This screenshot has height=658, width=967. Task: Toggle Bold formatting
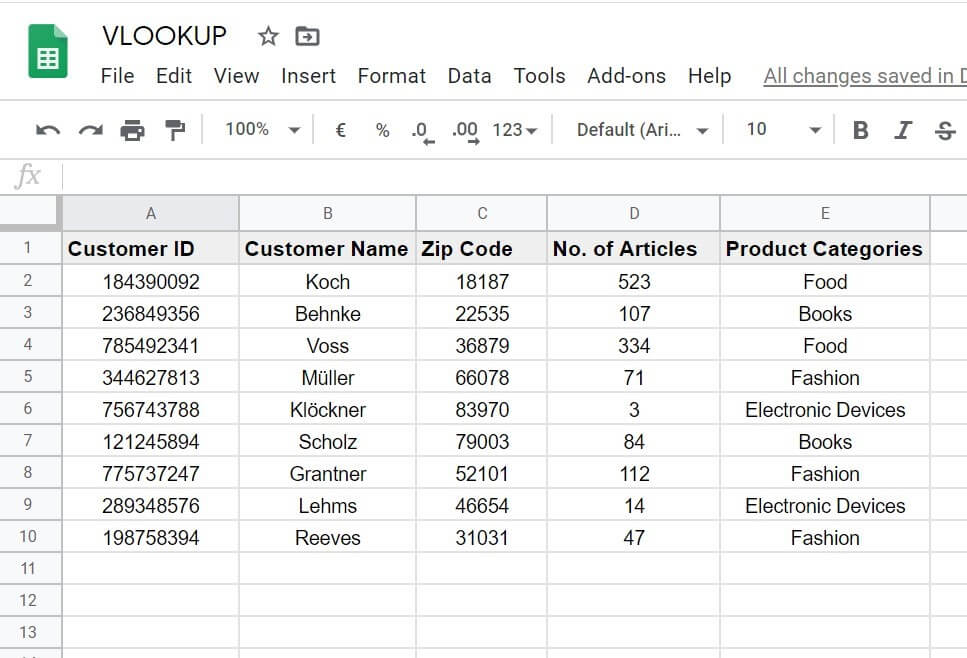(x=860, y=130)
